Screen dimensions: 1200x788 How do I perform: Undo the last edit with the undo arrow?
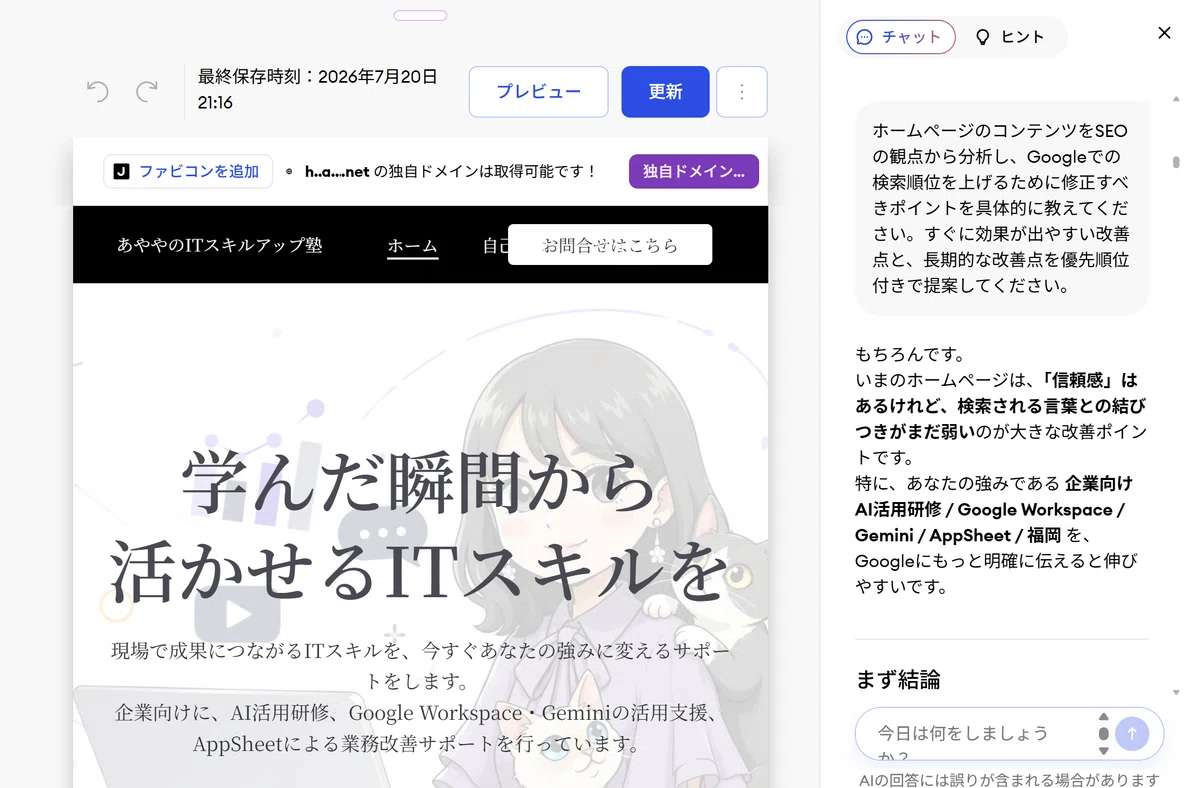(x=97, y=92)
